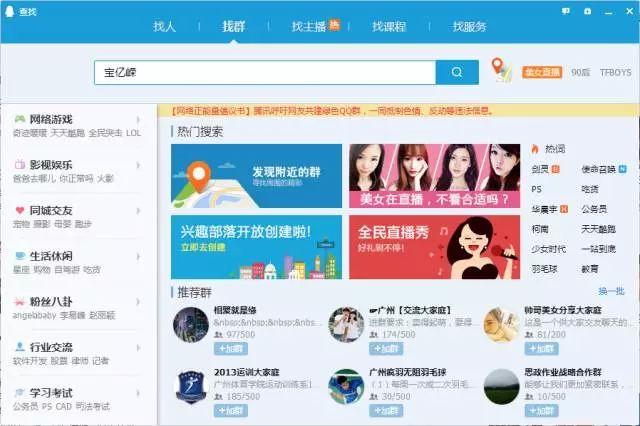Image resolution: width=640 pixels, height=426 pixels.
Task: Click the person icon beside 行业交流
Action: [20, 347]
